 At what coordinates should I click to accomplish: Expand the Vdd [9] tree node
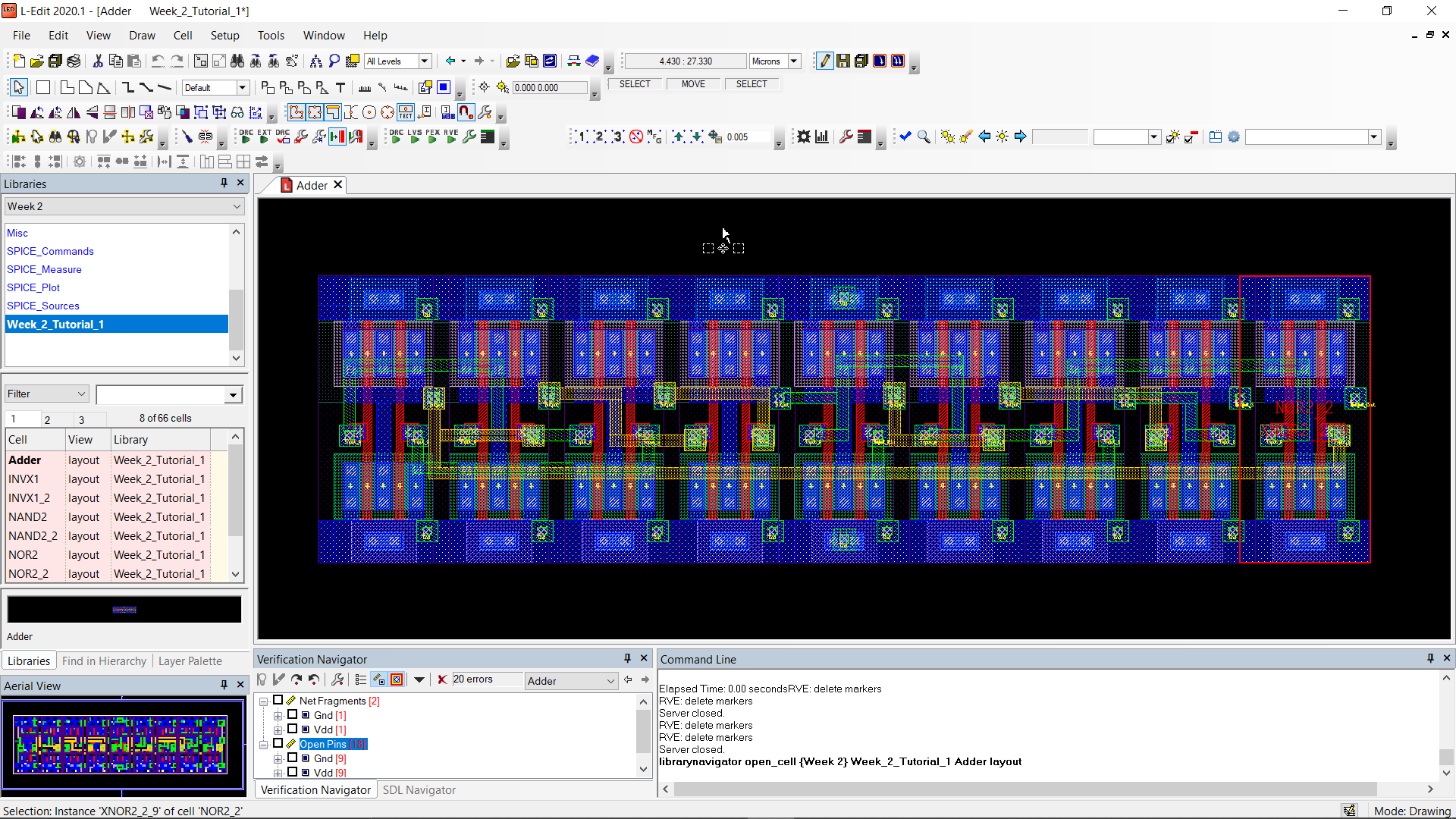click(278, 772)
